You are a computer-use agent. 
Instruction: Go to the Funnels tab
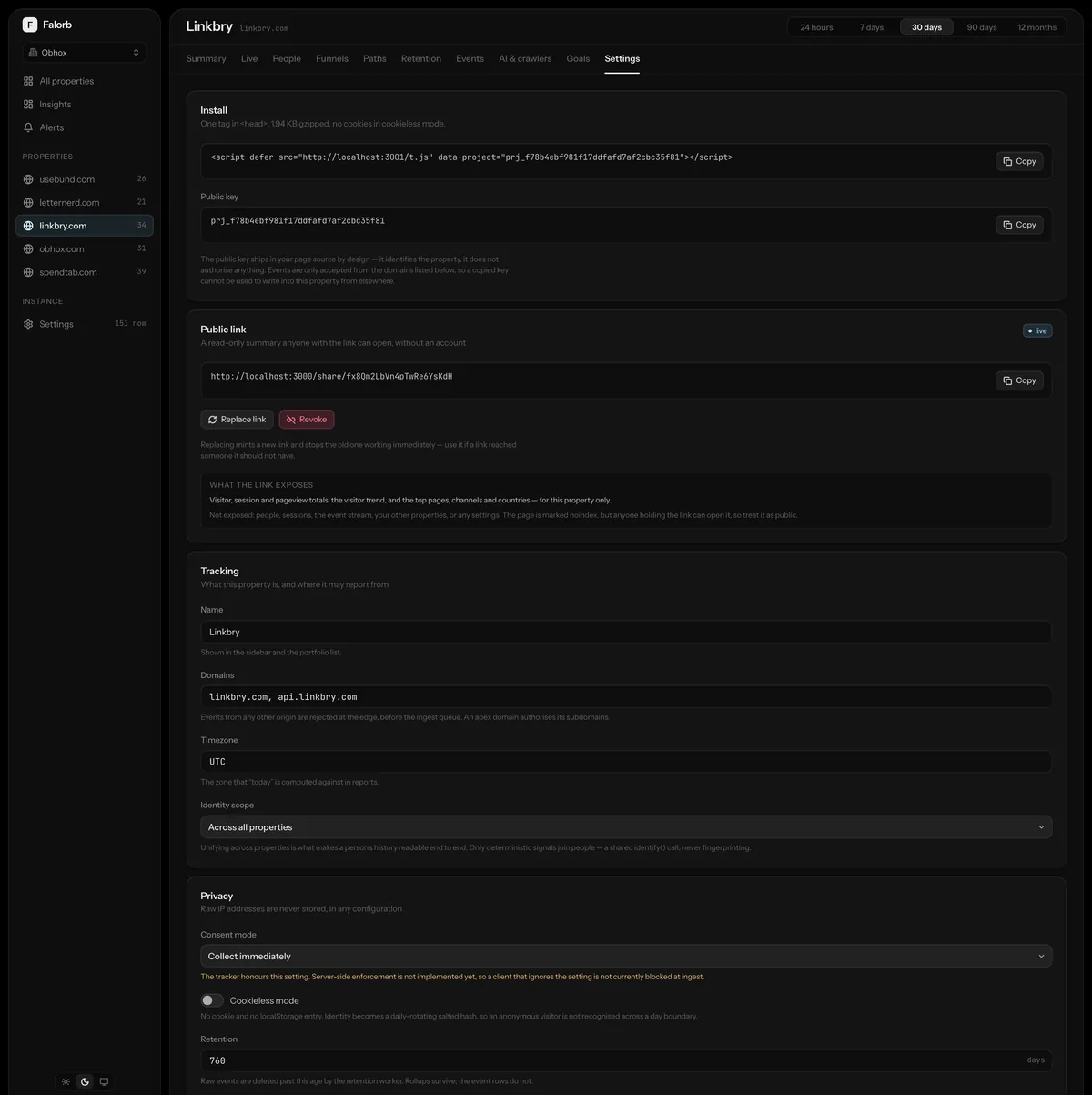pyautogui.click(x=332, y=58)
